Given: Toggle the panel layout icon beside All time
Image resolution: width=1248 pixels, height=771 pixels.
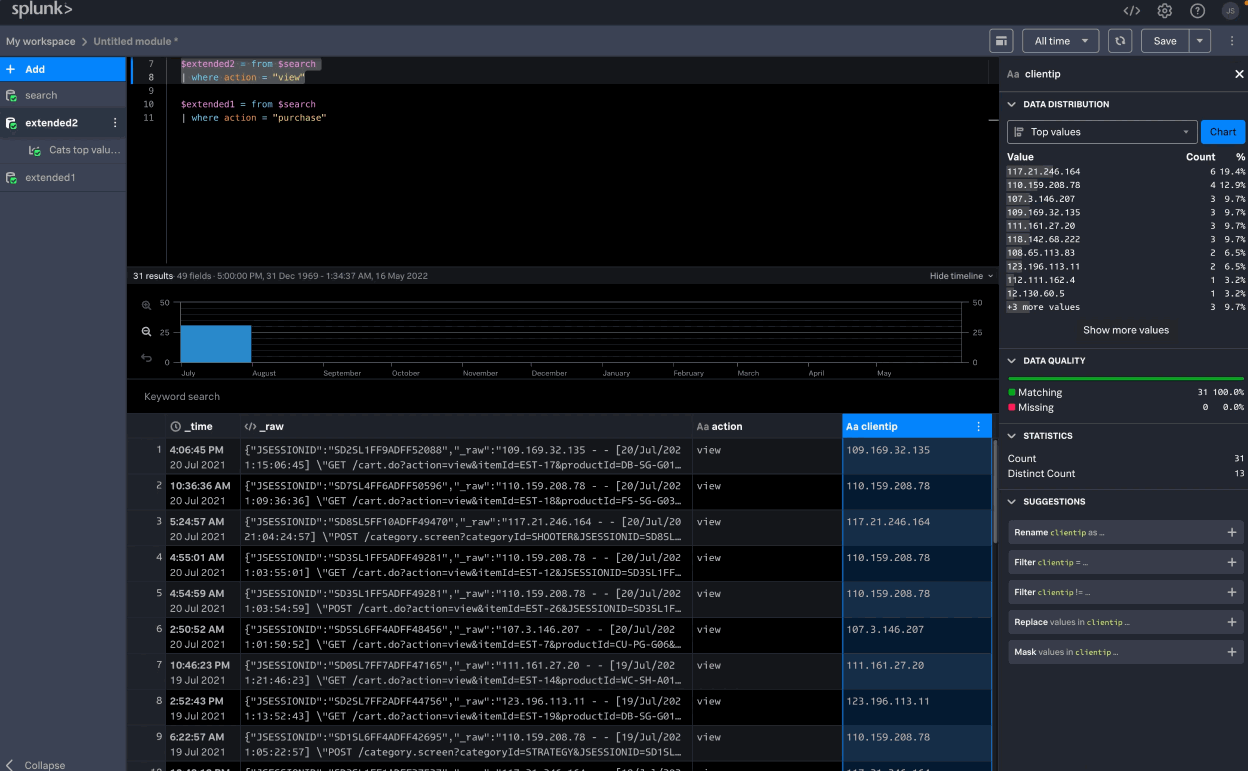Looking at the screenshot, I should [x=1000, y=41].
